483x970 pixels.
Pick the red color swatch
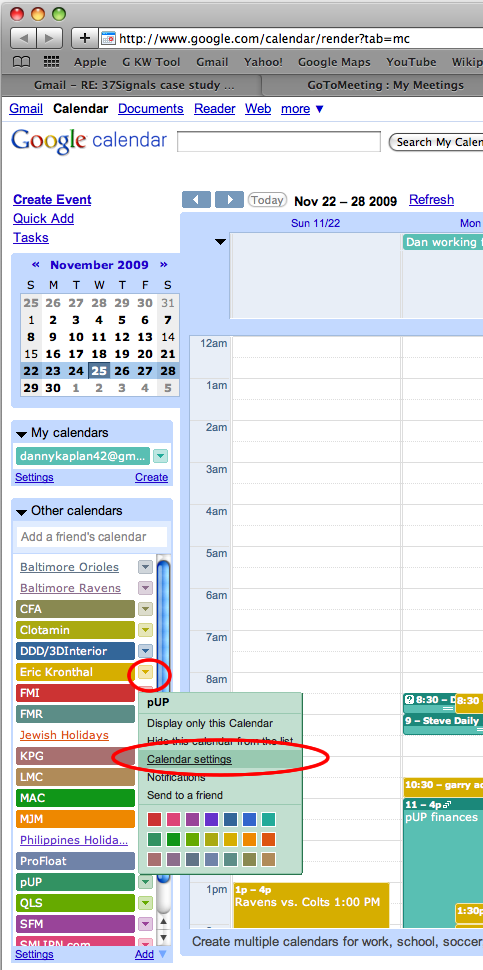pos(155,820)
